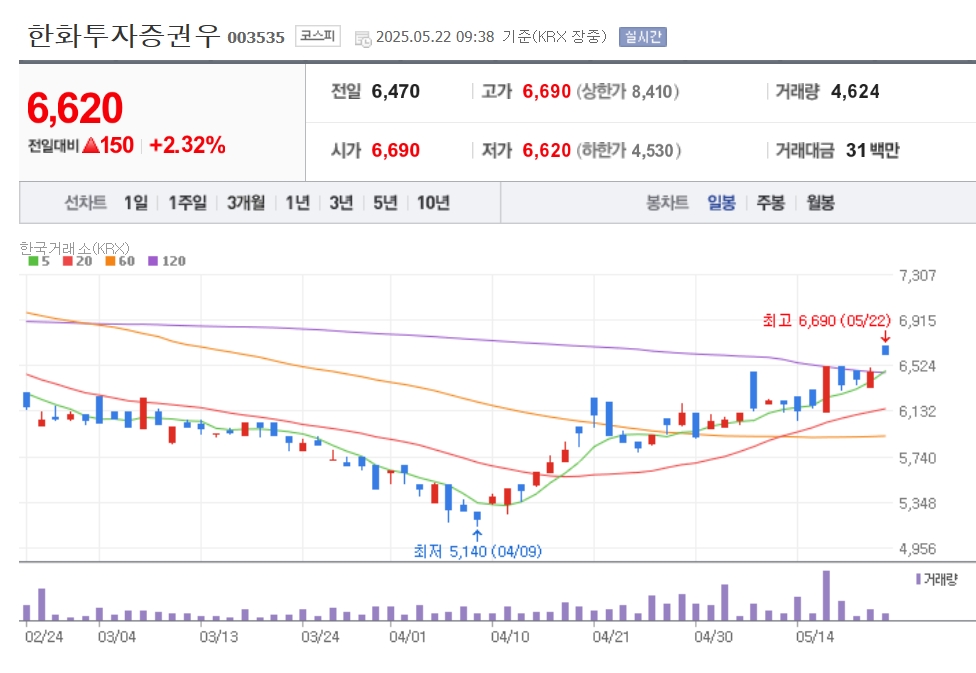
Task: Click the 최고 6,690 high price marker
Action: (x=827, y=321)
